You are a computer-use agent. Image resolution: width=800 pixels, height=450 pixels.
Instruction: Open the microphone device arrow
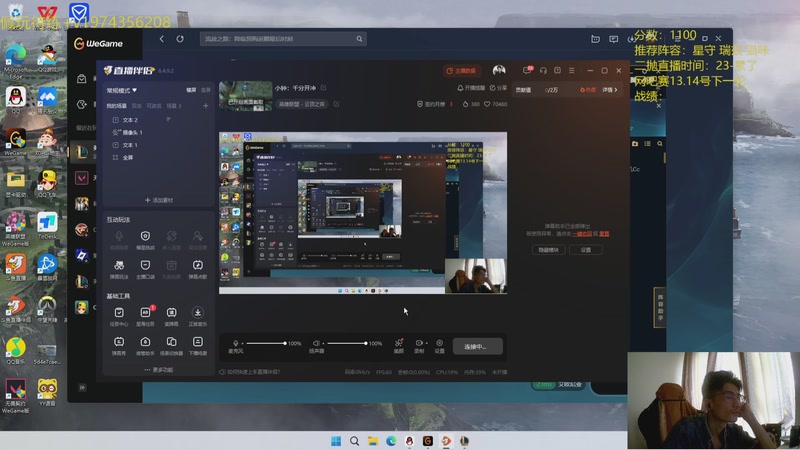[x=243, y=343]
